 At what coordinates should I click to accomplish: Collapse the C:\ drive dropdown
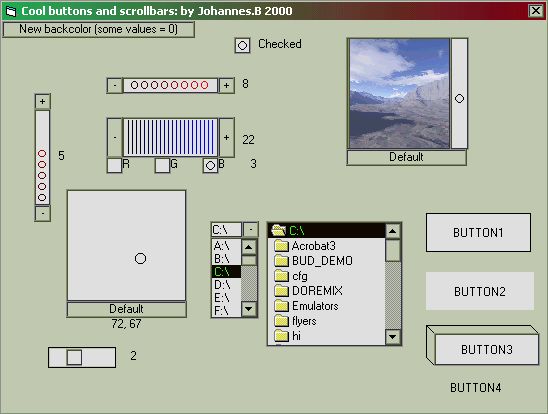click(251, 230)
